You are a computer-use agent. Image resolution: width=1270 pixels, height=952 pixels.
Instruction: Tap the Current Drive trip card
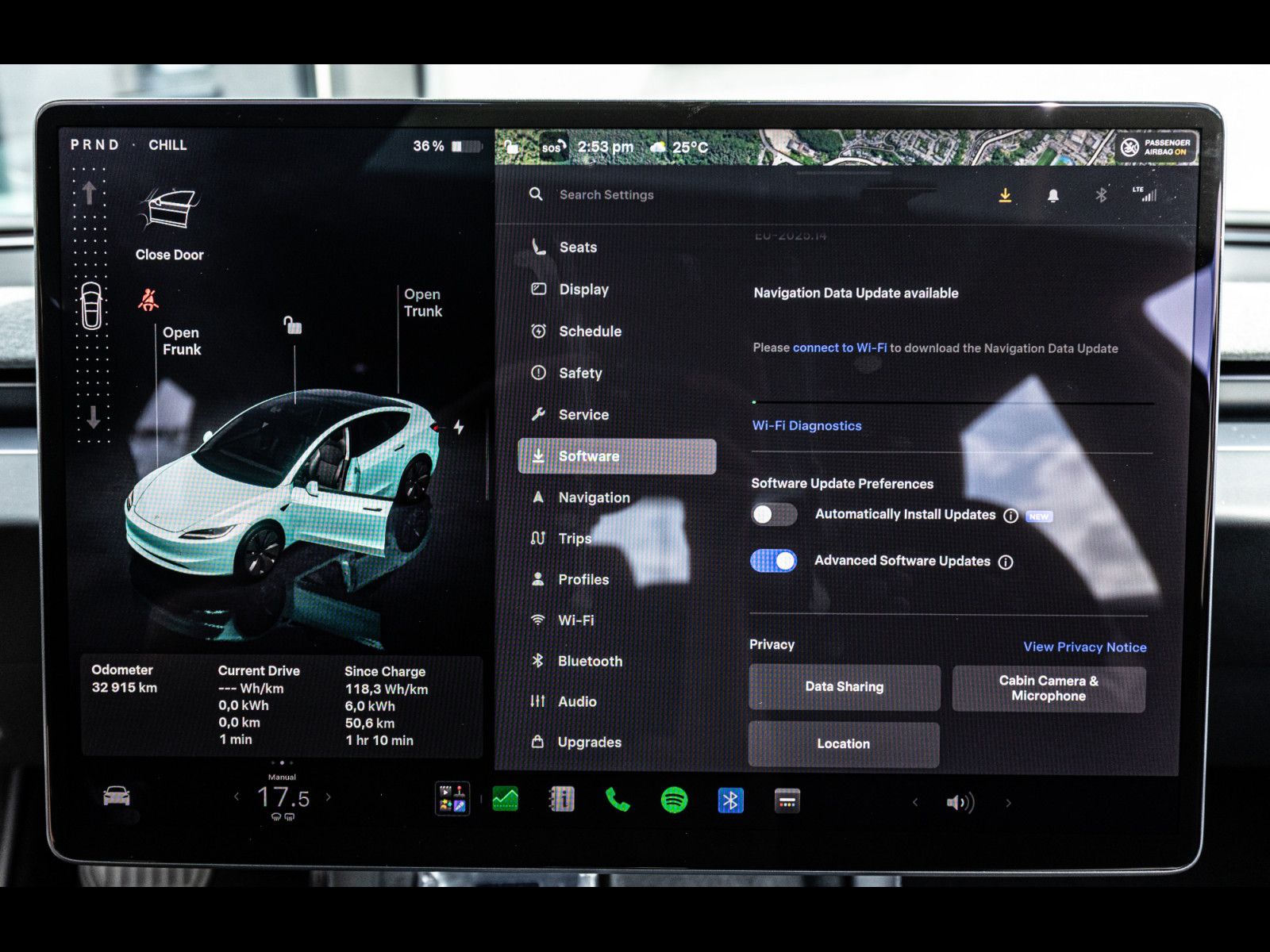pyautogui.click(x=259, y=704)
